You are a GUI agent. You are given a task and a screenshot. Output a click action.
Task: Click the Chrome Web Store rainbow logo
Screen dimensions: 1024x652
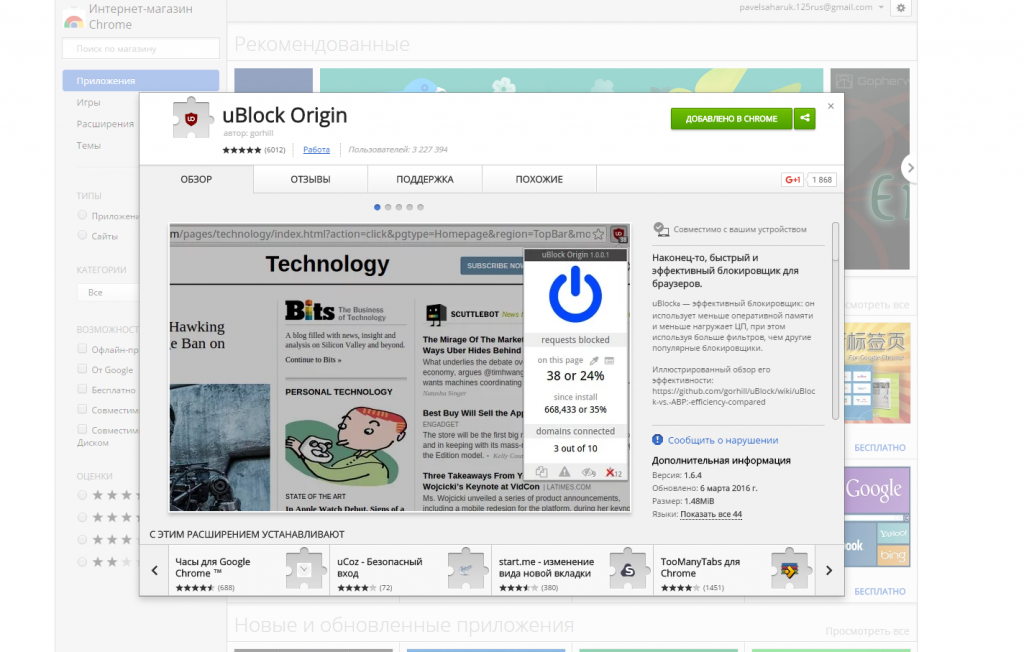74,22
